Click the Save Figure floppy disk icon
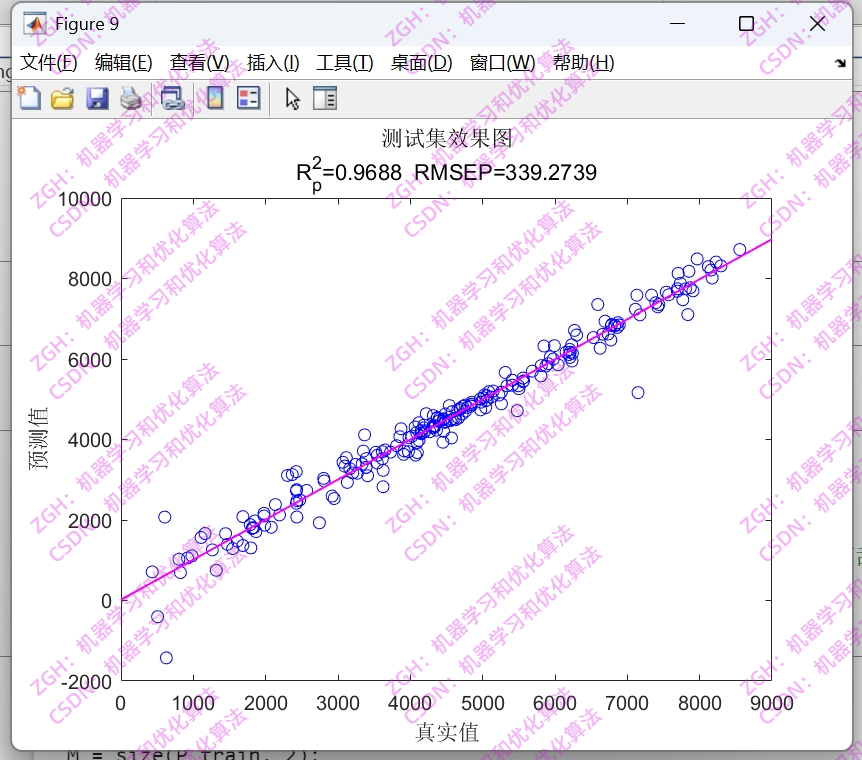 coord(97,99)
